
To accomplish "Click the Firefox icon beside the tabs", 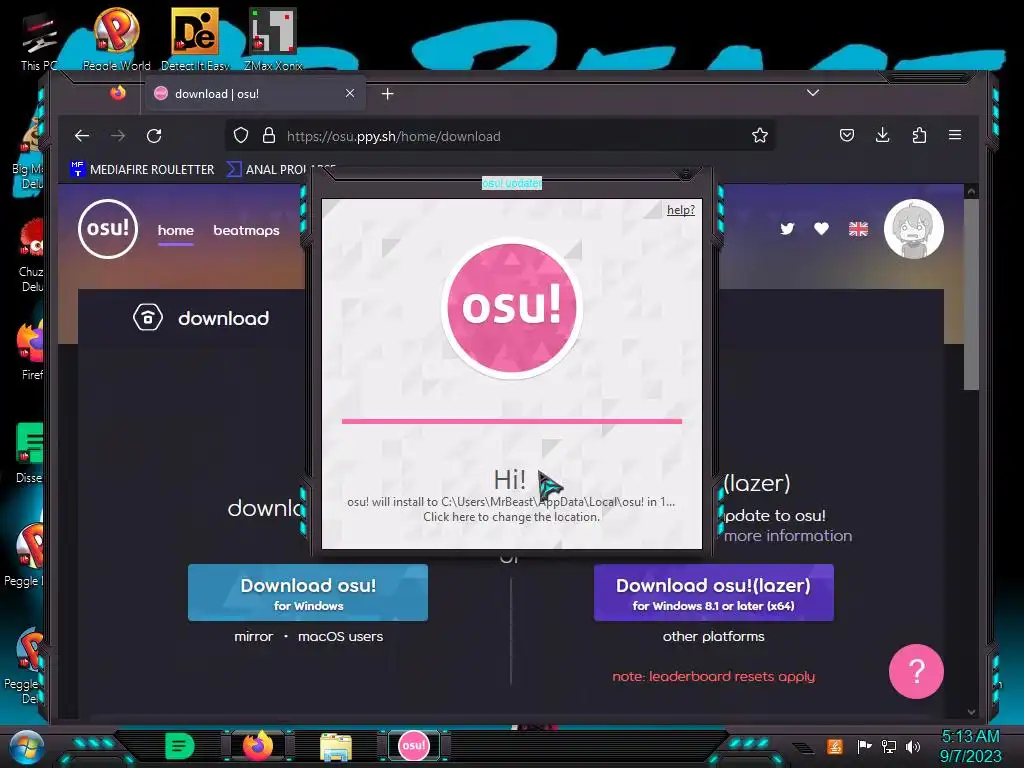I will coord(118,93).
